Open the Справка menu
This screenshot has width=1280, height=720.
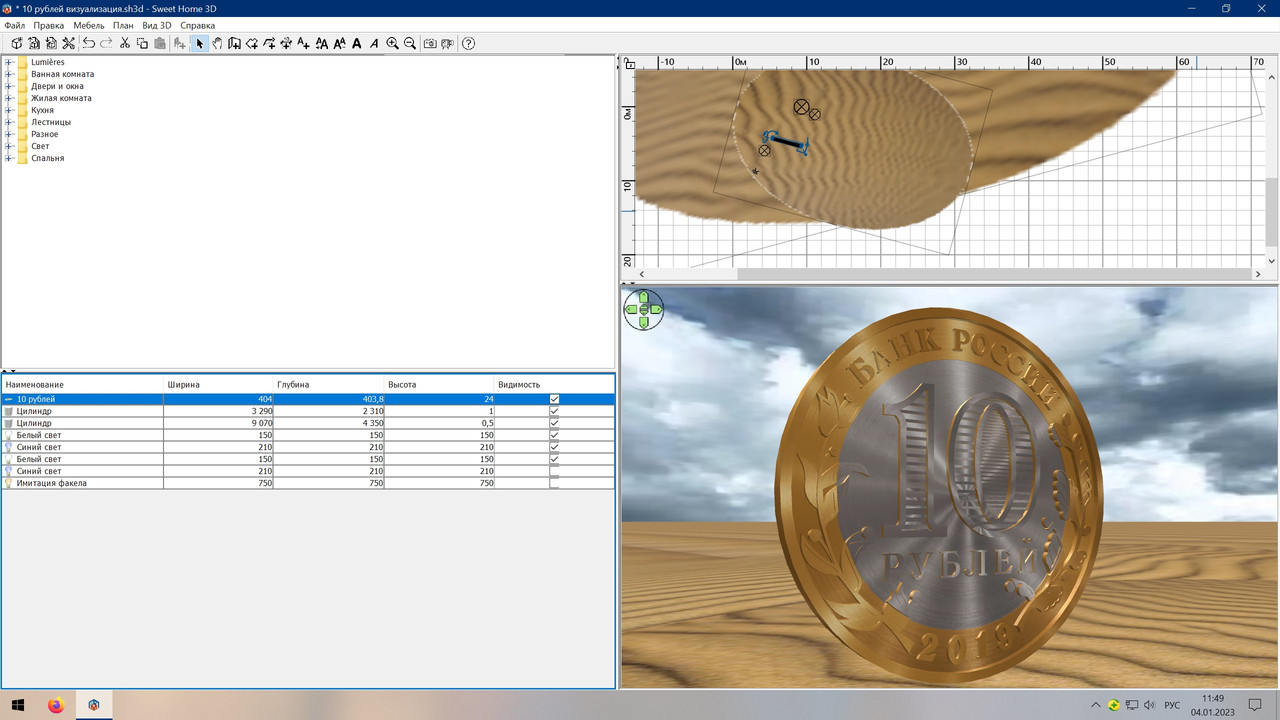[197, 25]
